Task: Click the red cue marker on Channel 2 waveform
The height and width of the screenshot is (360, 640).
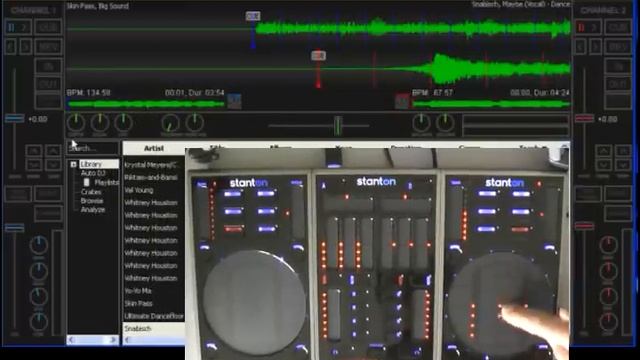Action: [318, 56]
